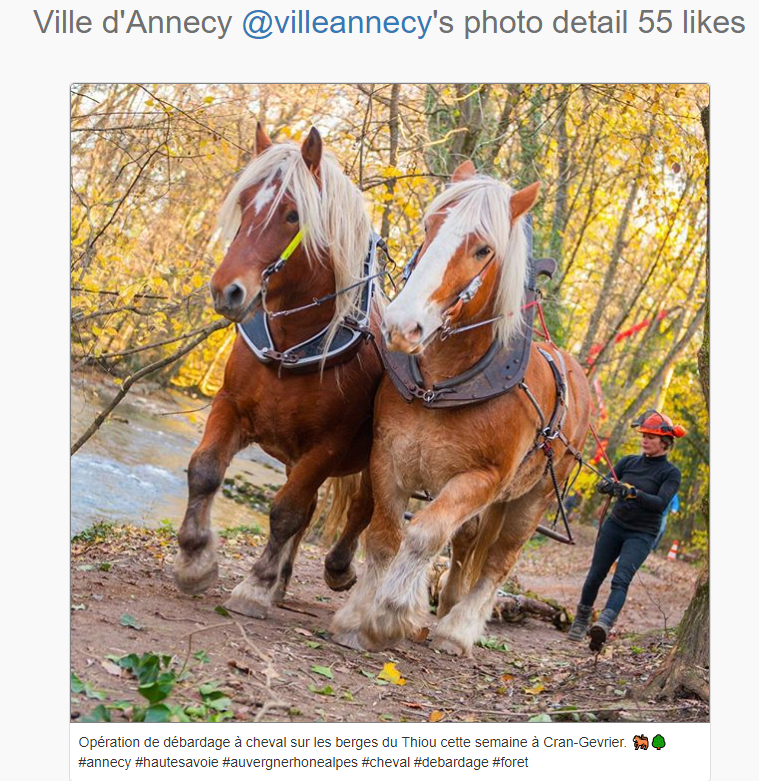
Task: Click the horse emoji in the caption
Action: 640,742
